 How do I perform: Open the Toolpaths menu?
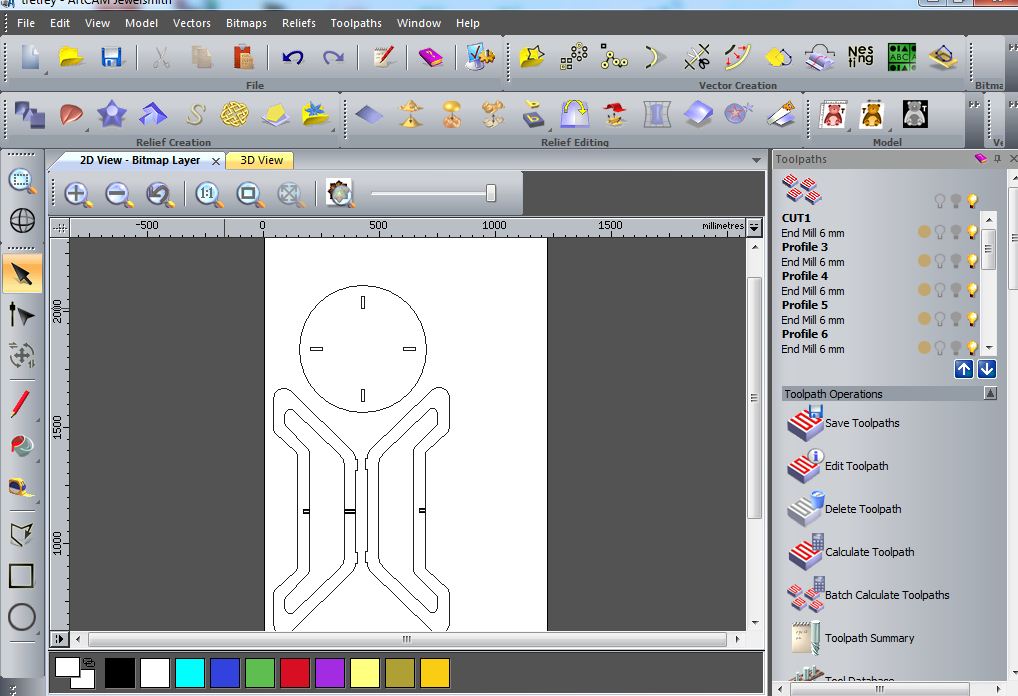[x=355, y=23]
